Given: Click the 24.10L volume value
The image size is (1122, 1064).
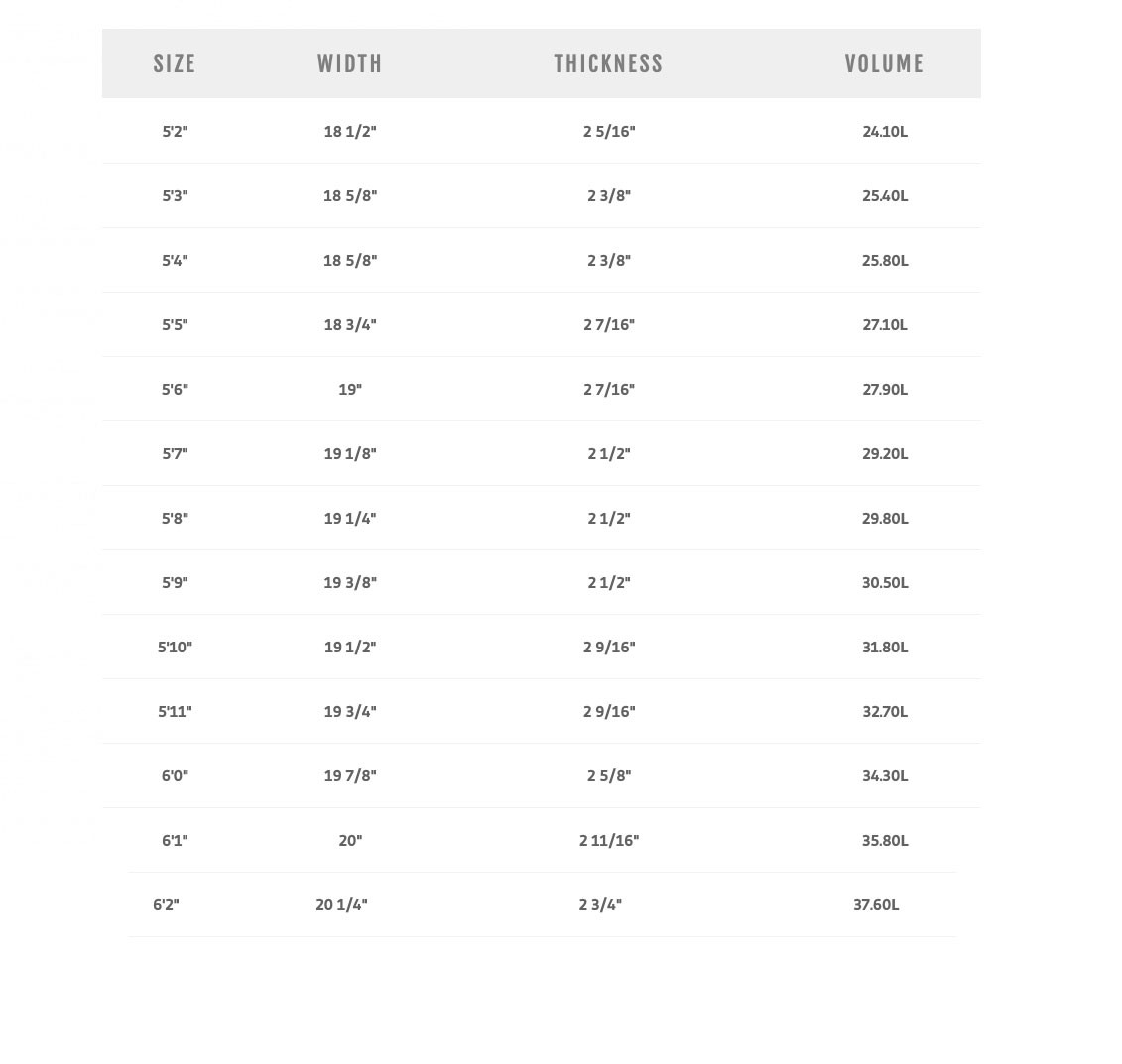Looking at the screenshot, I should [885, 131].
